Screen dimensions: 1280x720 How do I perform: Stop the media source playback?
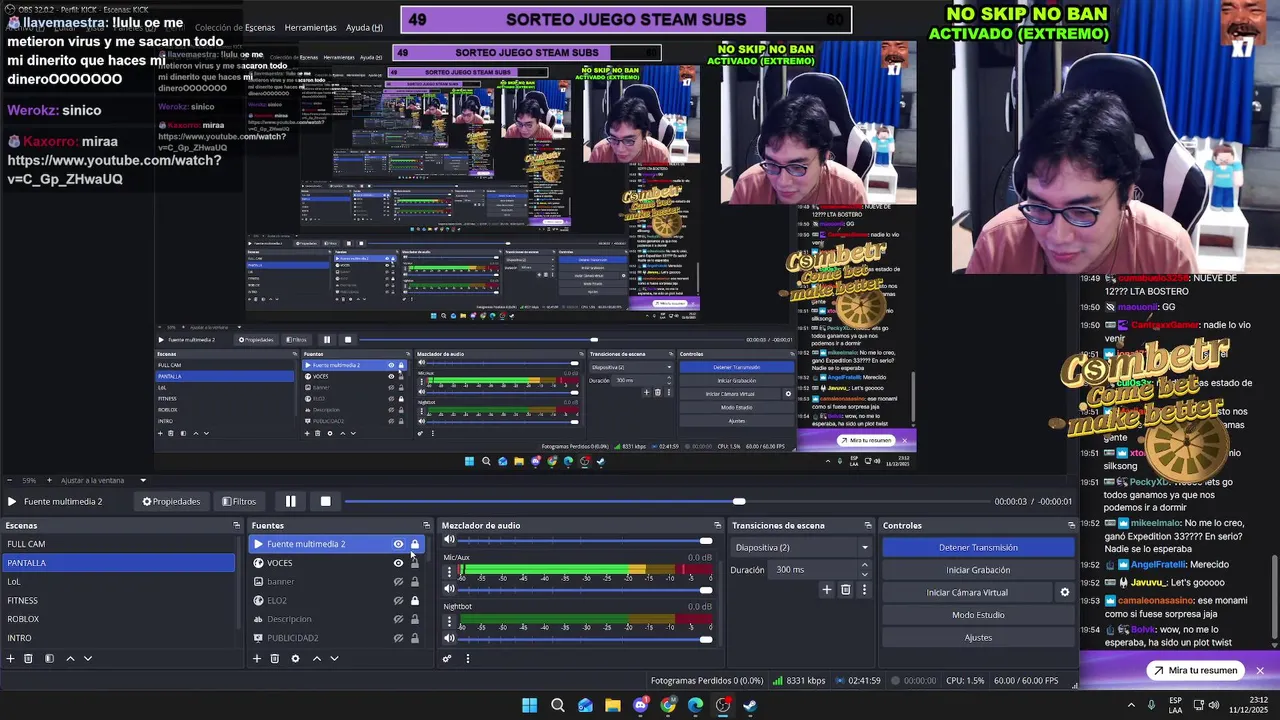[325, 501]
